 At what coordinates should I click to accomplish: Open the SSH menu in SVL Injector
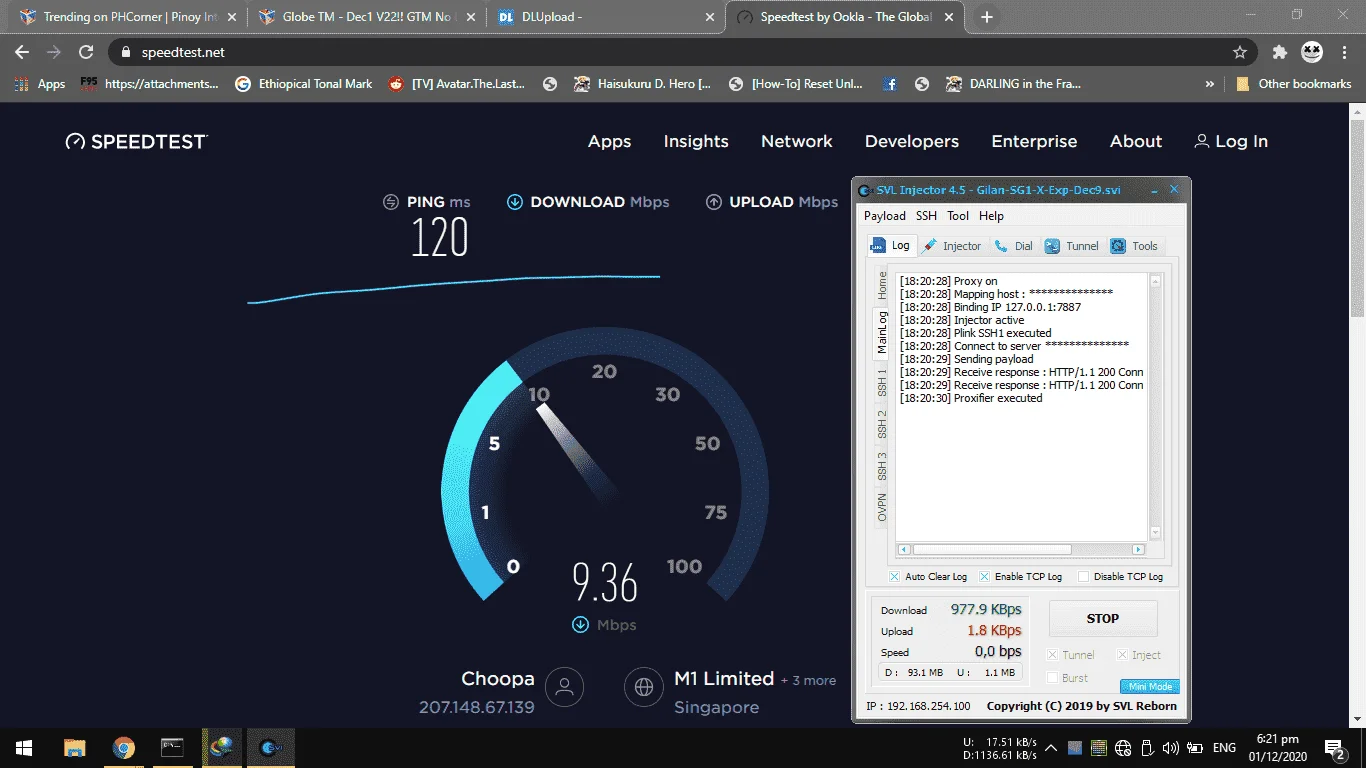coord(927,216)
